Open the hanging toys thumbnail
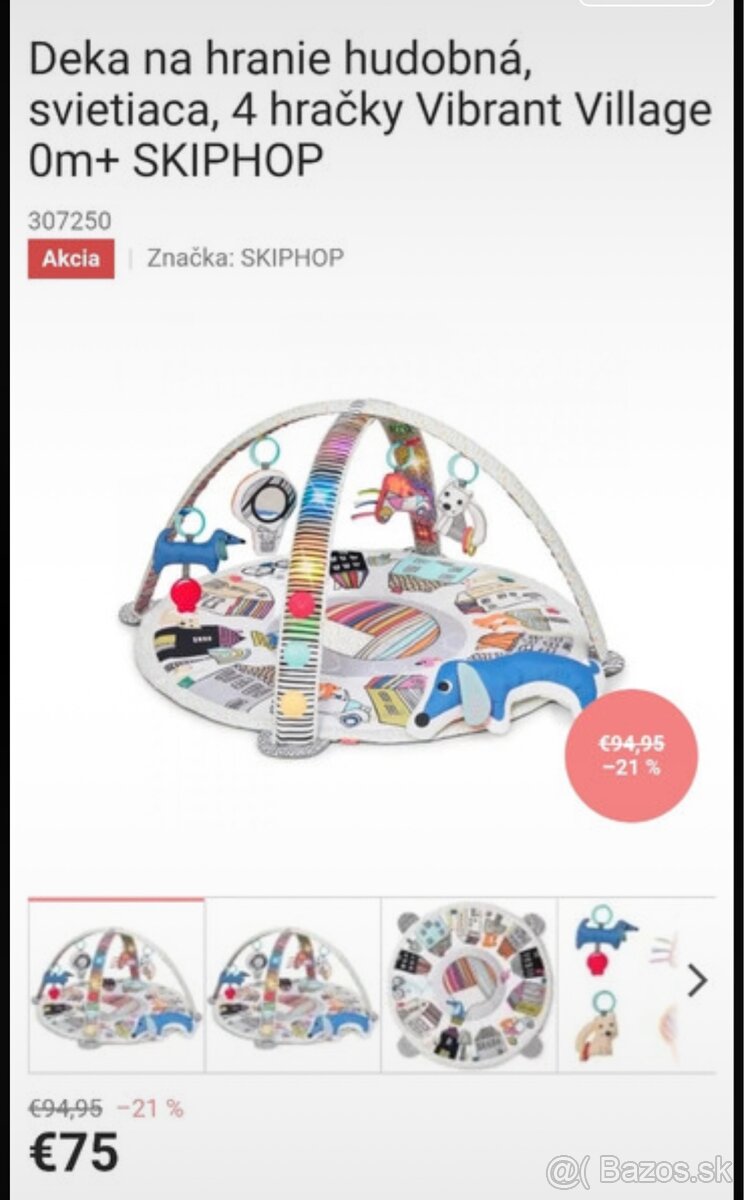The width and height of the screenshot is (744, 1200). 620,986
